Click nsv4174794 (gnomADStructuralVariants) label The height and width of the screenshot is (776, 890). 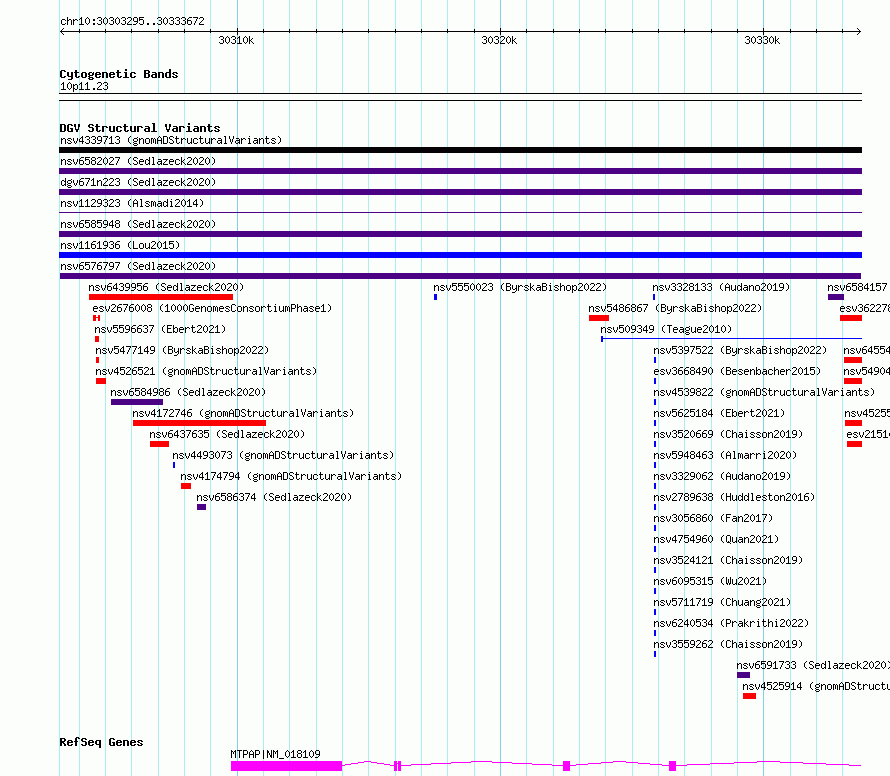click(x=291, y=476)
